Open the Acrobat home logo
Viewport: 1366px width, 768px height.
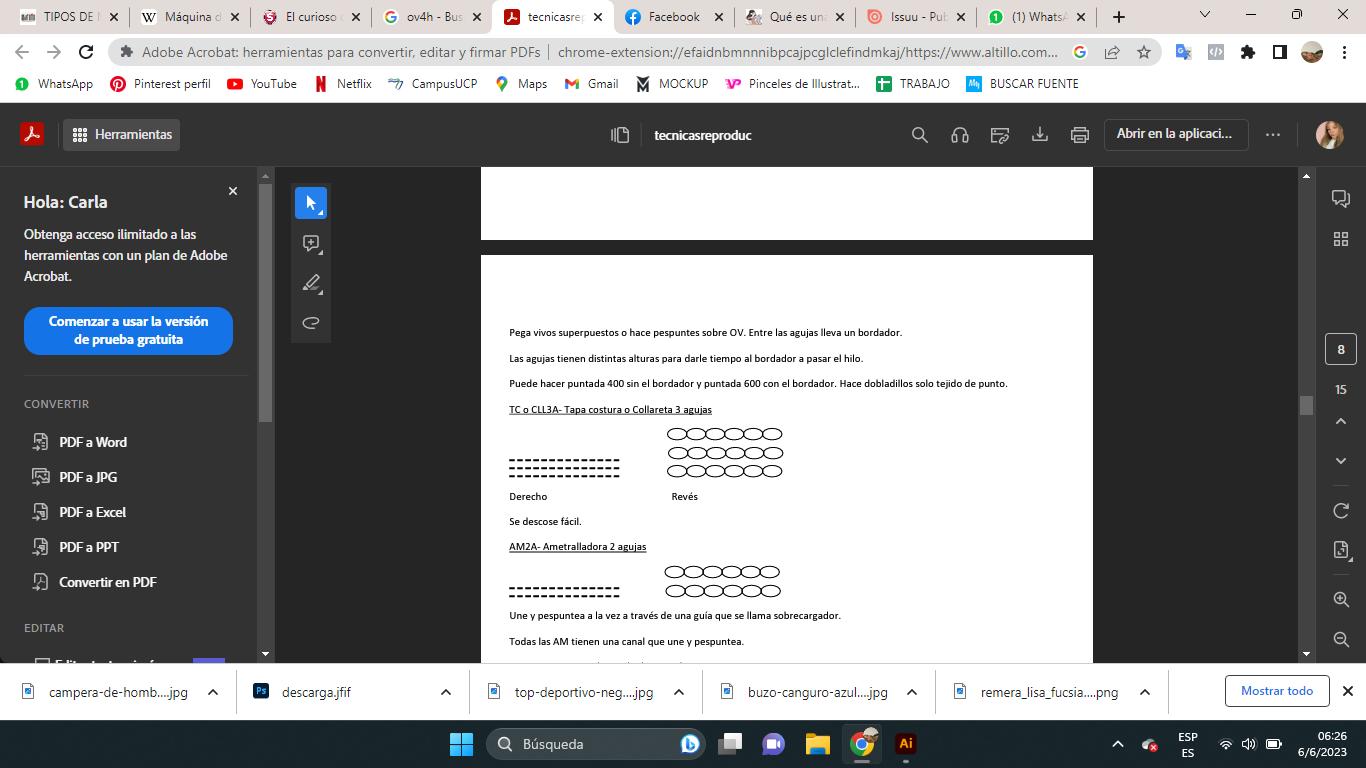tap(32, 134)
